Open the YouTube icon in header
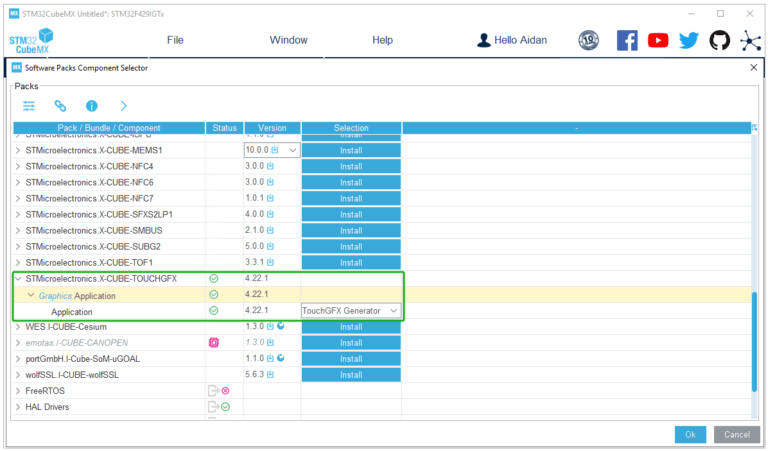 pyautogui.click(x=657, y=40)
